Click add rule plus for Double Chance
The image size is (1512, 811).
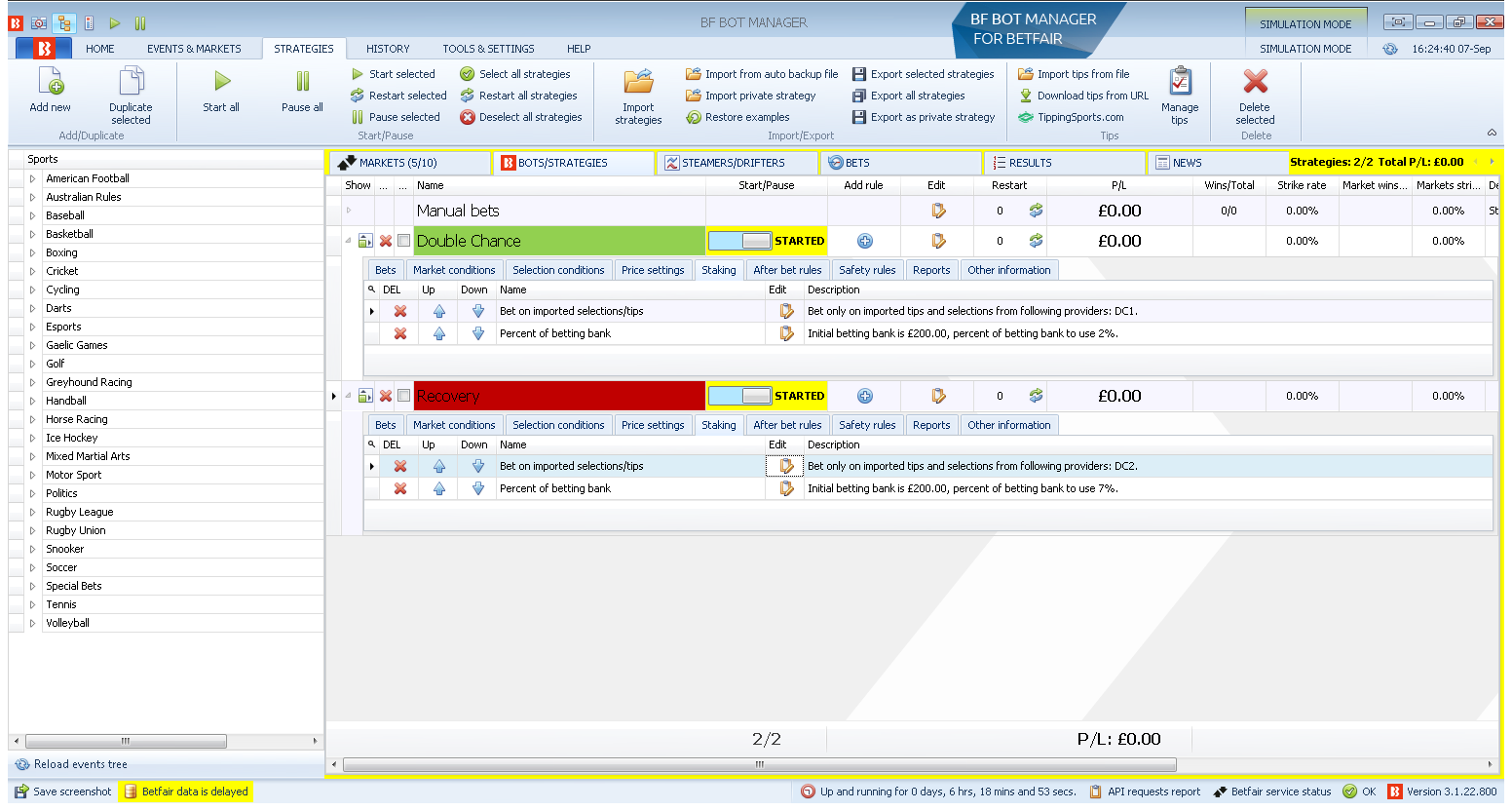[x=864, y=241]
